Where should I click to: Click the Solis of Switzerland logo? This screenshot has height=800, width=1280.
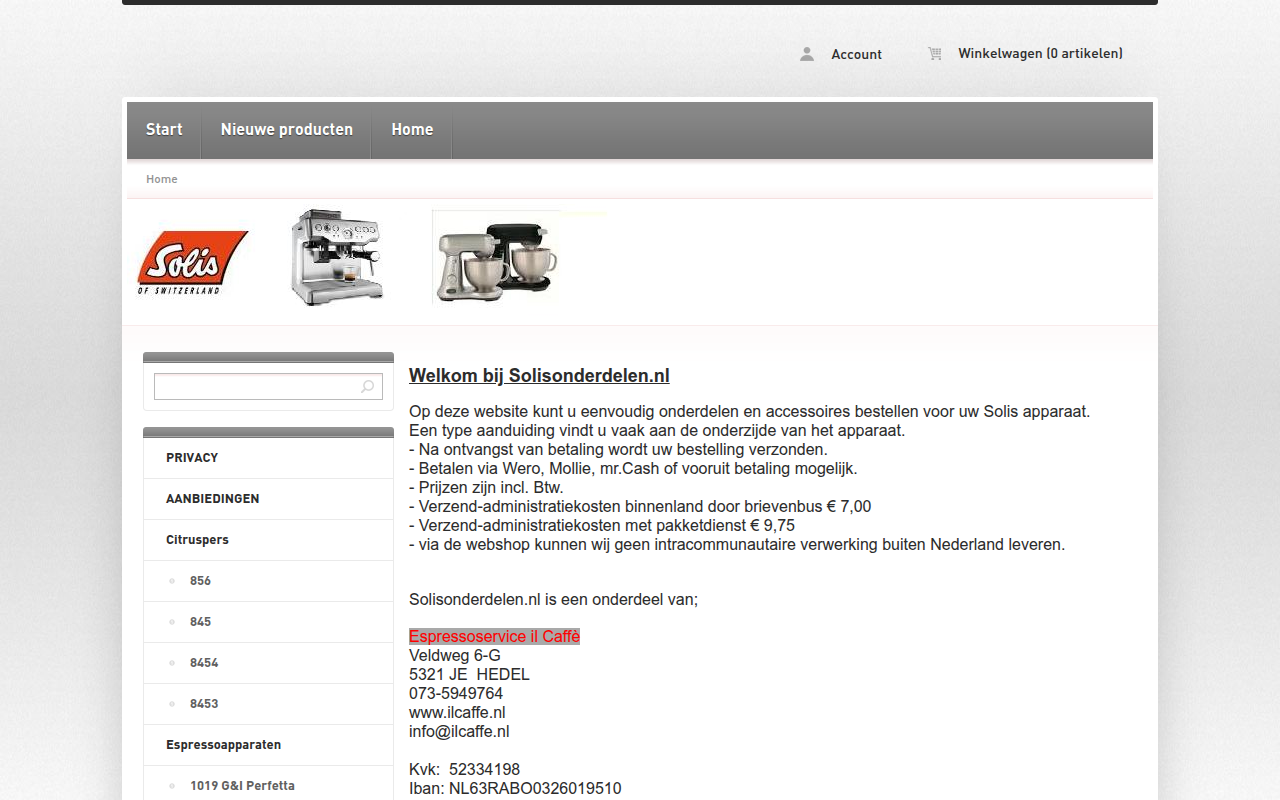coord(192,262)
